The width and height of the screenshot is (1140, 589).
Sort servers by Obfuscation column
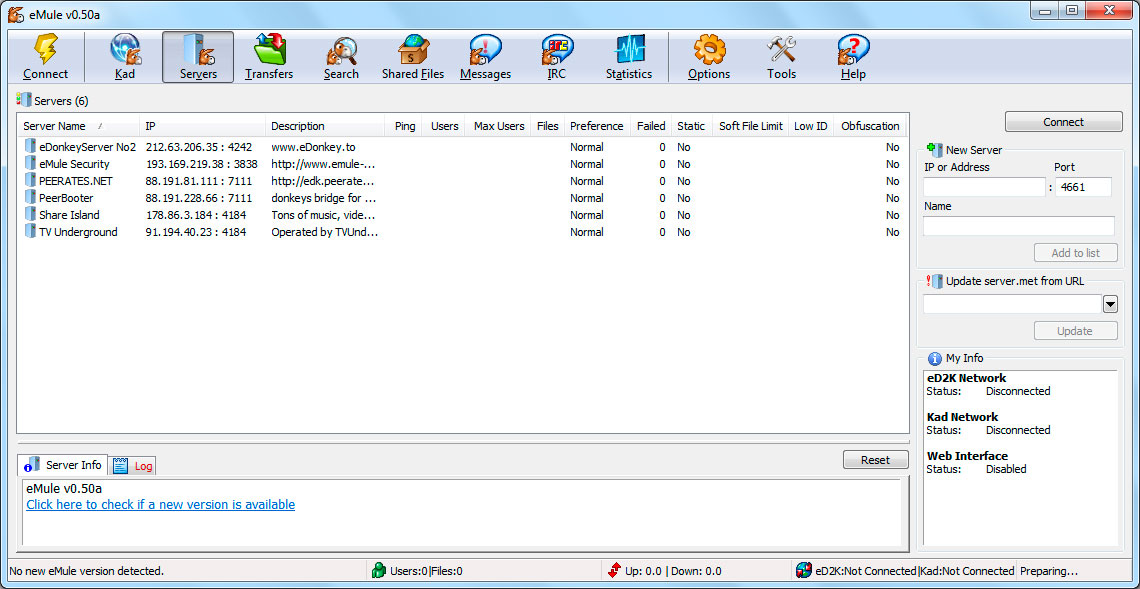pyautogui.click(x=870, y=126)
